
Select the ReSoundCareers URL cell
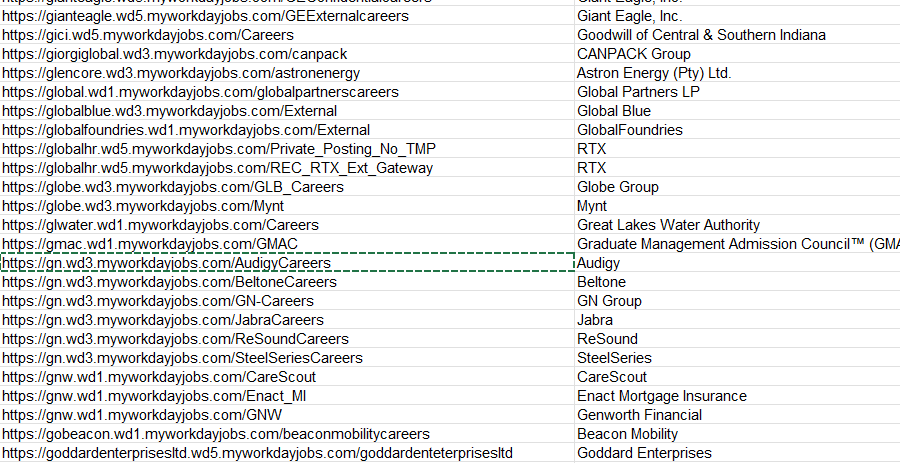pyautogui.click(x=287, y=339)
